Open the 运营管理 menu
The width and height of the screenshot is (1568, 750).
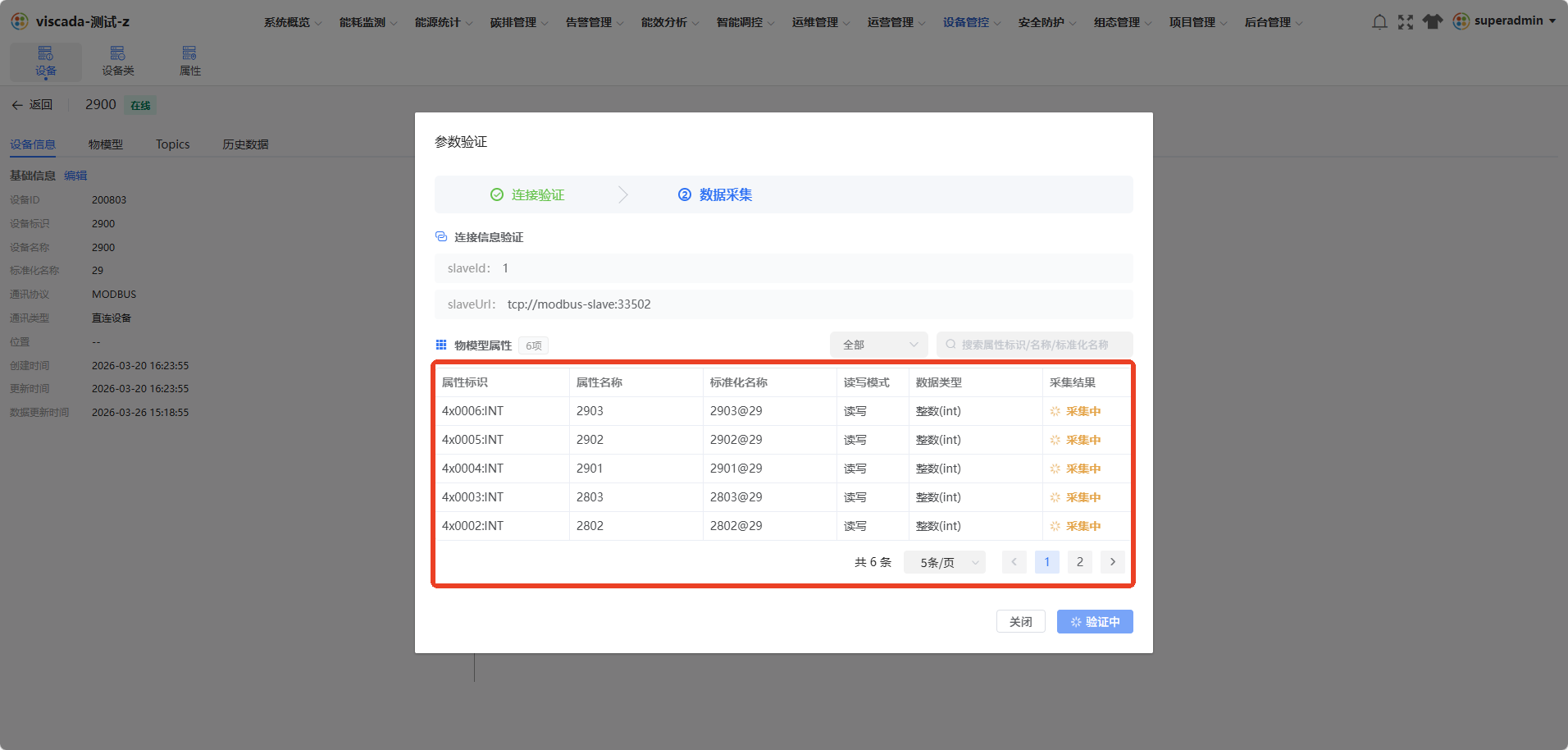(896, 22)
